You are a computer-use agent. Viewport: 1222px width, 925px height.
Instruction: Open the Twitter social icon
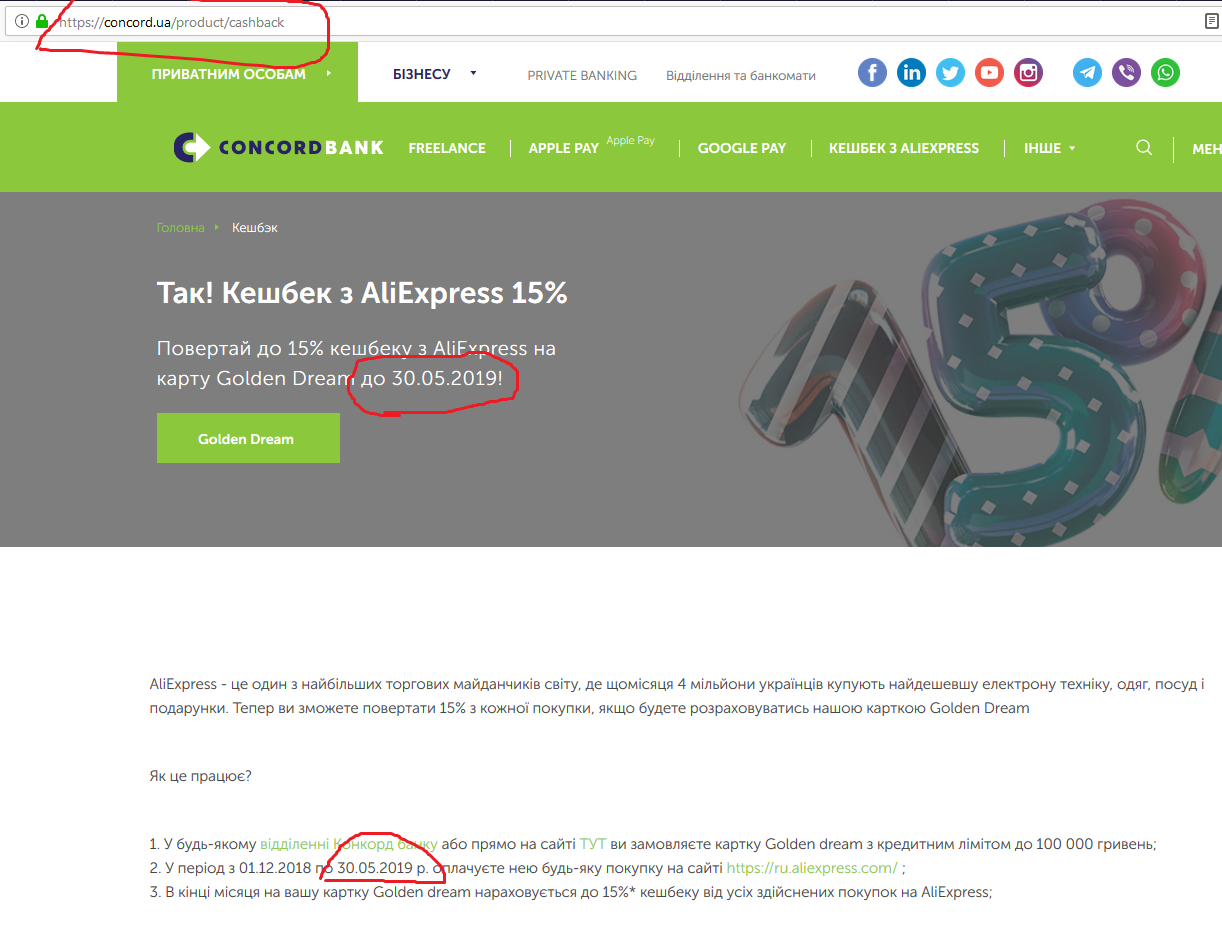click(x=950, y=72)
